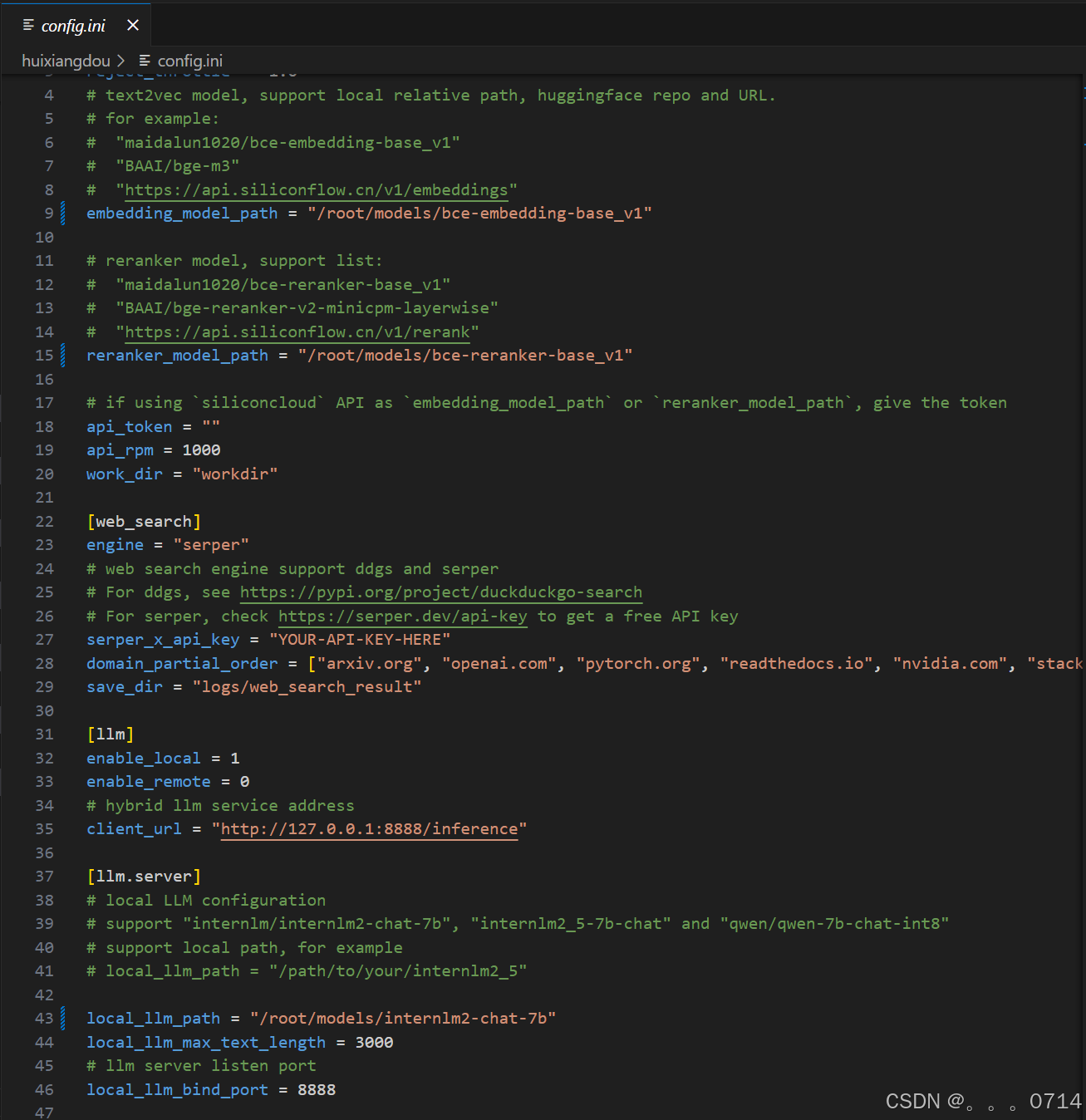This screenshot has width=1086, height=1120.
Task: Open the siliconflow rerank API link
Action: [297, 332]
